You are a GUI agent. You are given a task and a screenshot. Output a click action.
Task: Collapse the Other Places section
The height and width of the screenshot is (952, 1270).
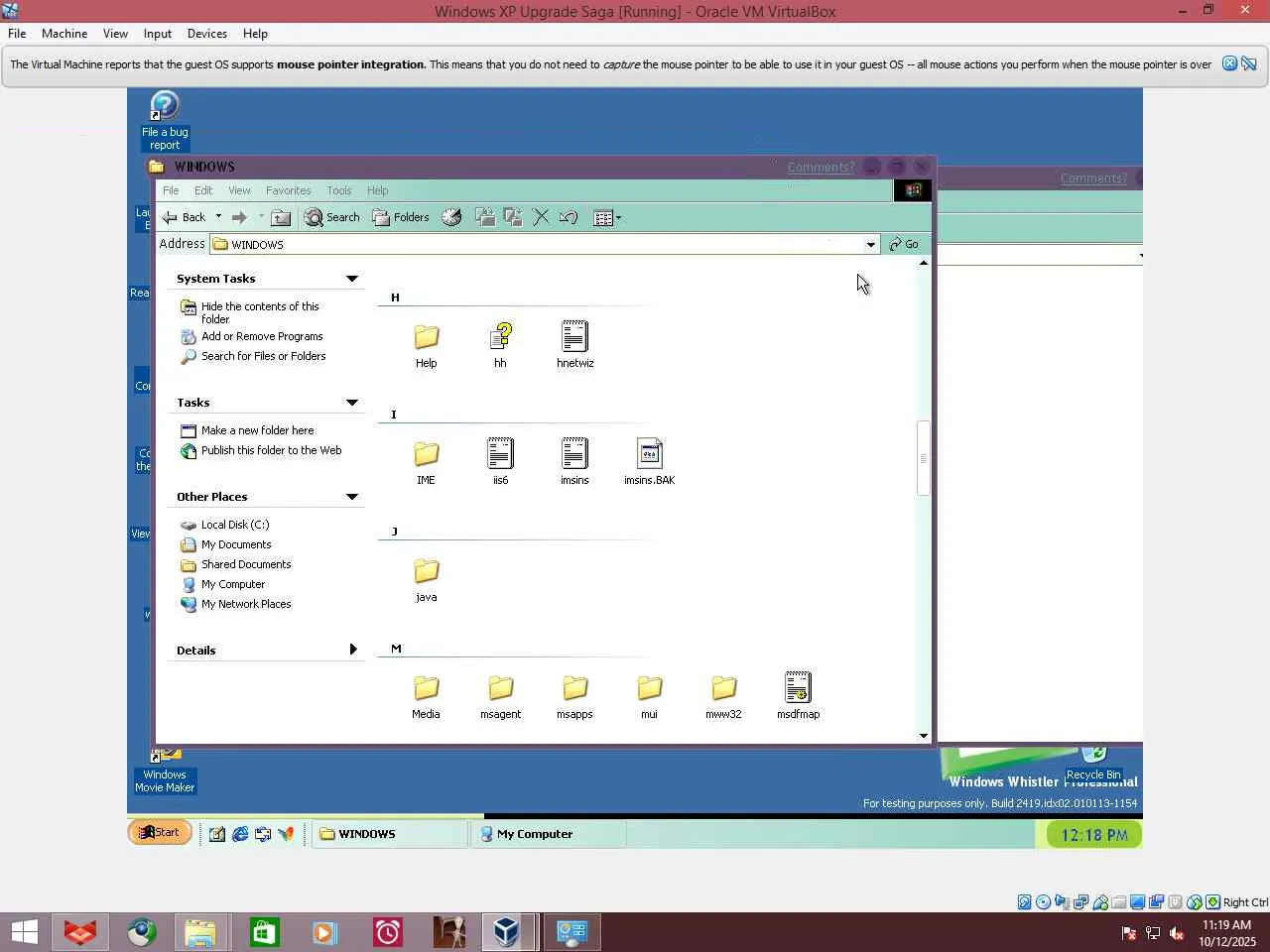coord(352,497)
